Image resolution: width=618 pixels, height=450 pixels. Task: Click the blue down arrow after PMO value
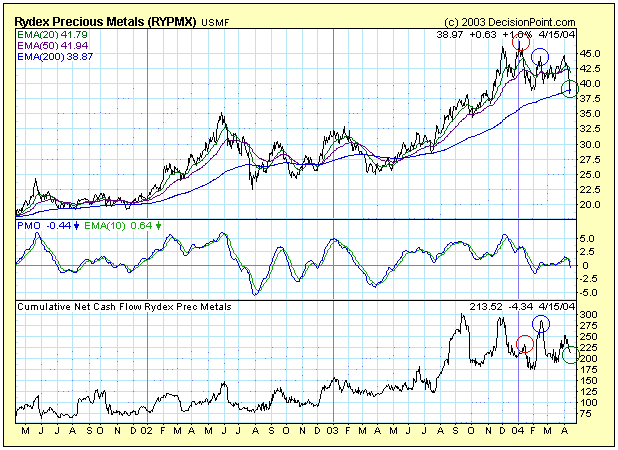pyautogui.click(x=76, y=226)
